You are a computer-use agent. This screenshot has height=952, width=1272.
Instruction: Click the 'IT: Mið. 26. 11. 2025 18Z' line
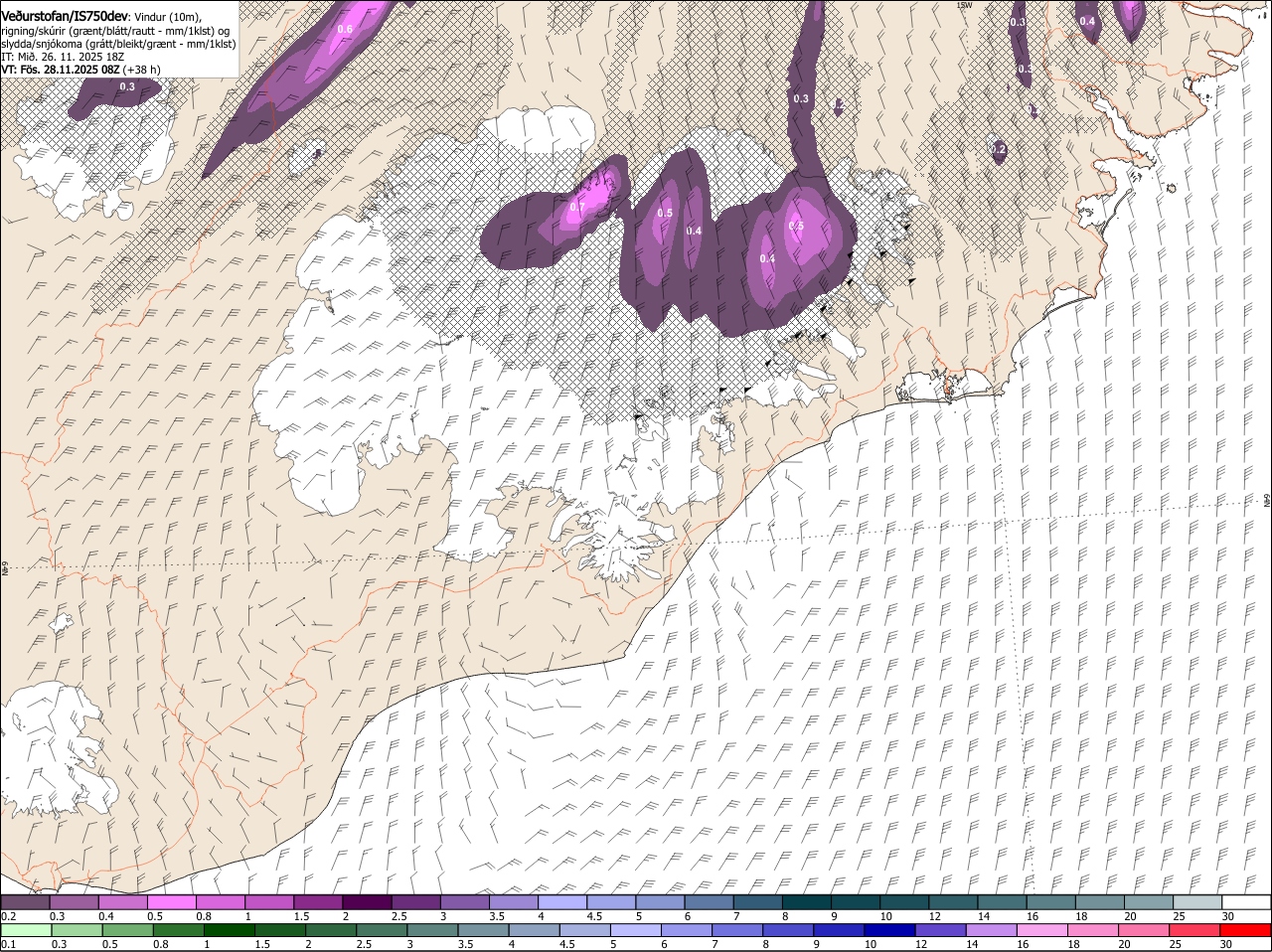(63, 57)
